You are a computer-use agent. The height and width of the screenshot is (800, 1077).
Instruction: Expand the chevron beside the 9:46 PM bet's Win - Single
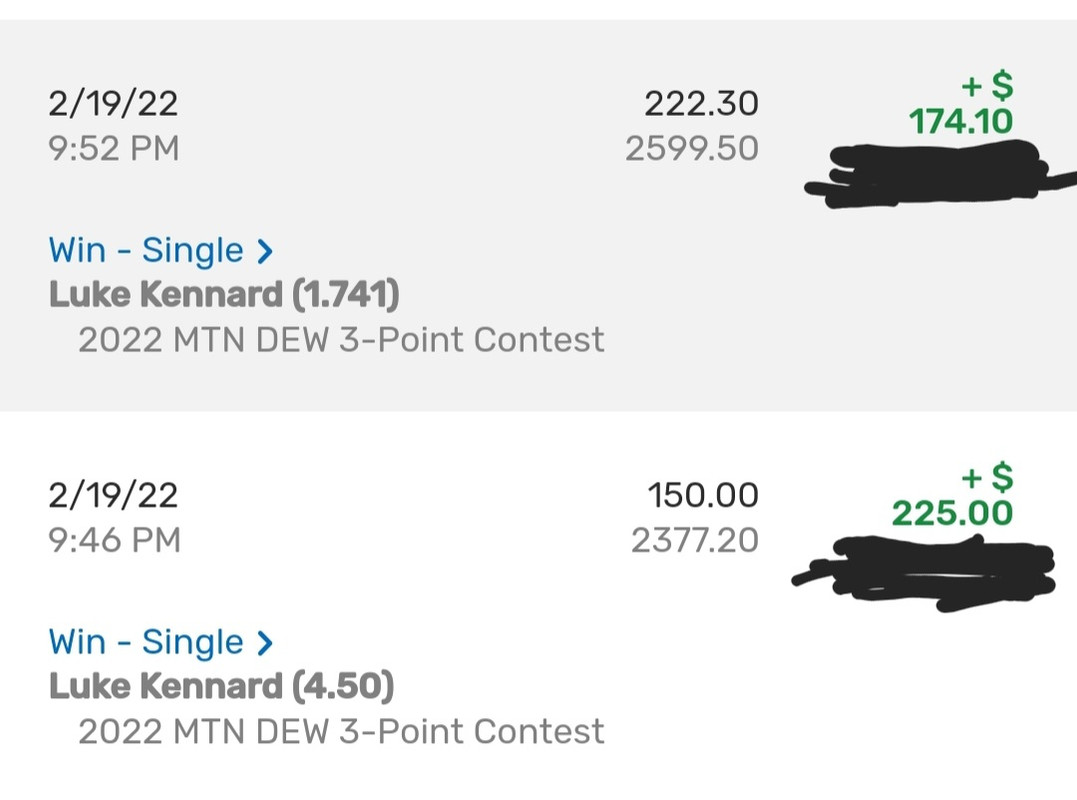point(265,643)
